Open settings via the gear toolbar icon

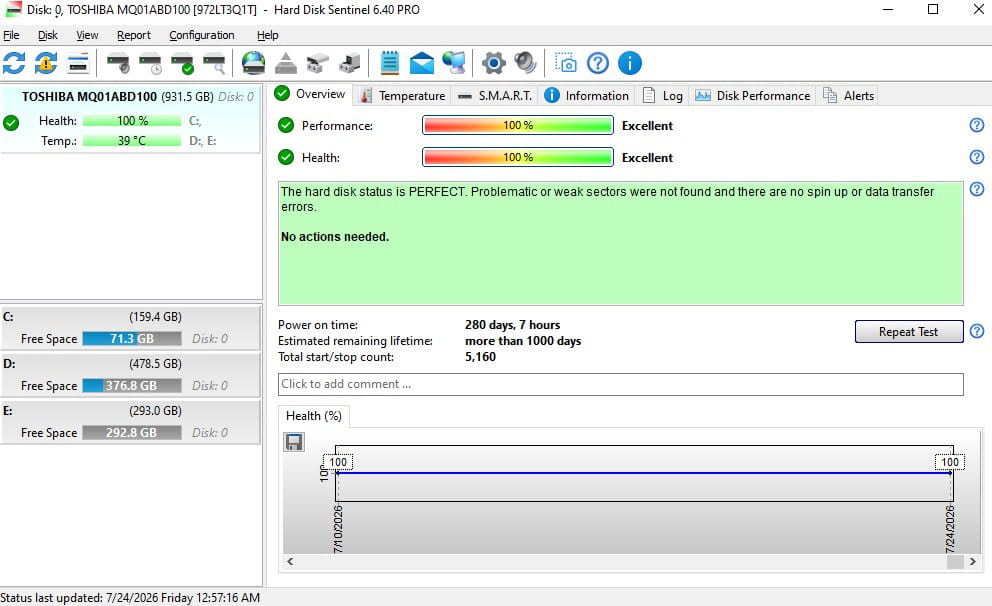point(493,63)
